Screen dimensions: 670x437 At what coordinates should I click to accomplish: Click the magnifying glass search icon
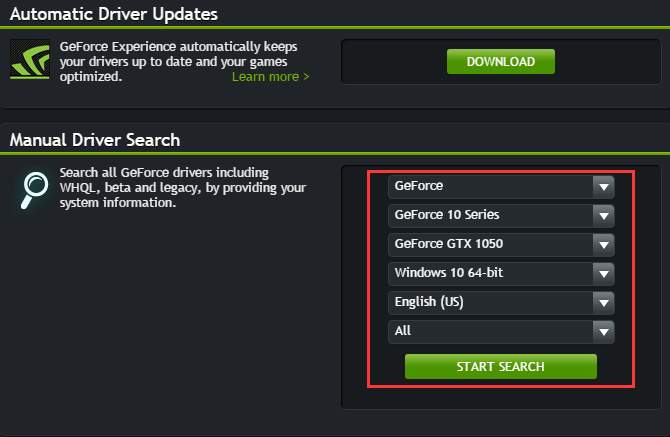click(34, 190)
